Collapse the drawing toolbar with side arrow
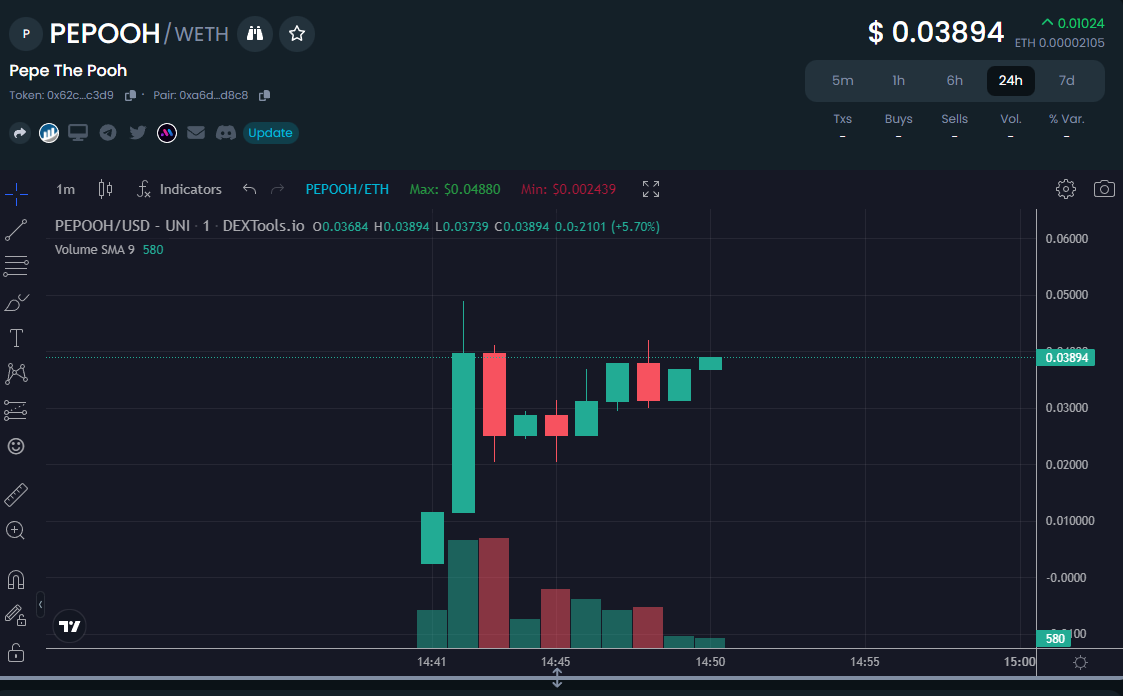Viewport: 1123px width, 696px height. click(40, 605)
